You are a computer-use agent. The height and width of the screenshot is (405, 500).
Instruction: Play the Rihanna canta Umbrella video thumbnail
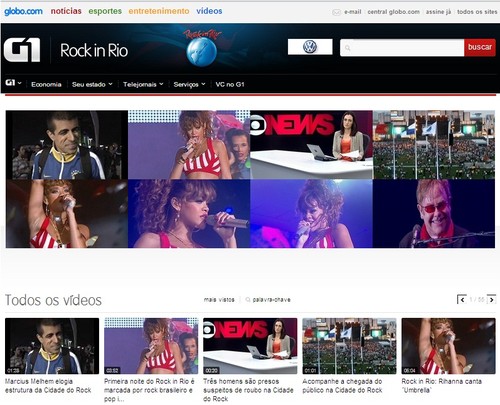pyautogui.click(x=448, y=346)
